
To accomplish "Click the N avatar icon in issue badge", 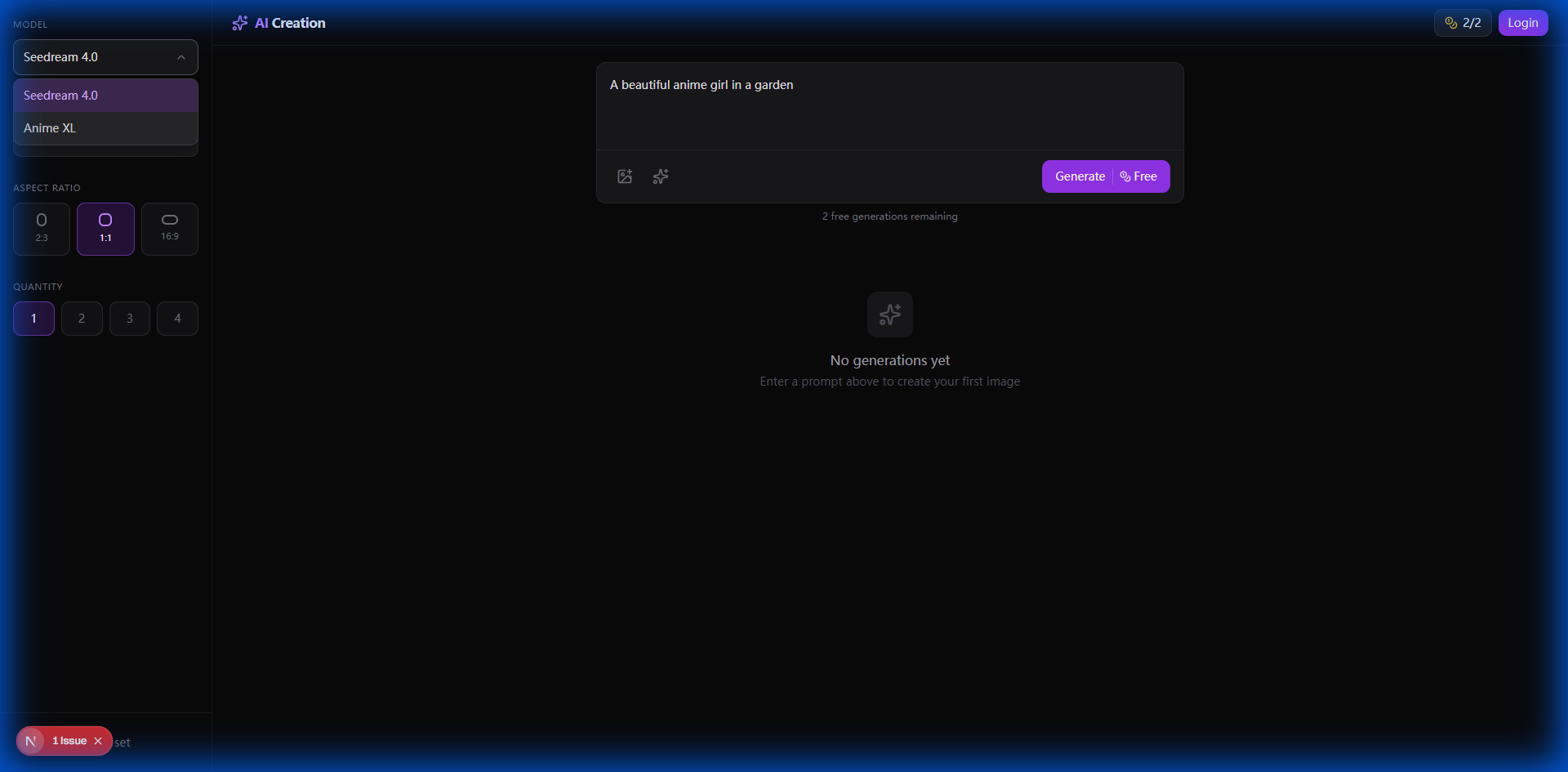I will pos(31,741).
